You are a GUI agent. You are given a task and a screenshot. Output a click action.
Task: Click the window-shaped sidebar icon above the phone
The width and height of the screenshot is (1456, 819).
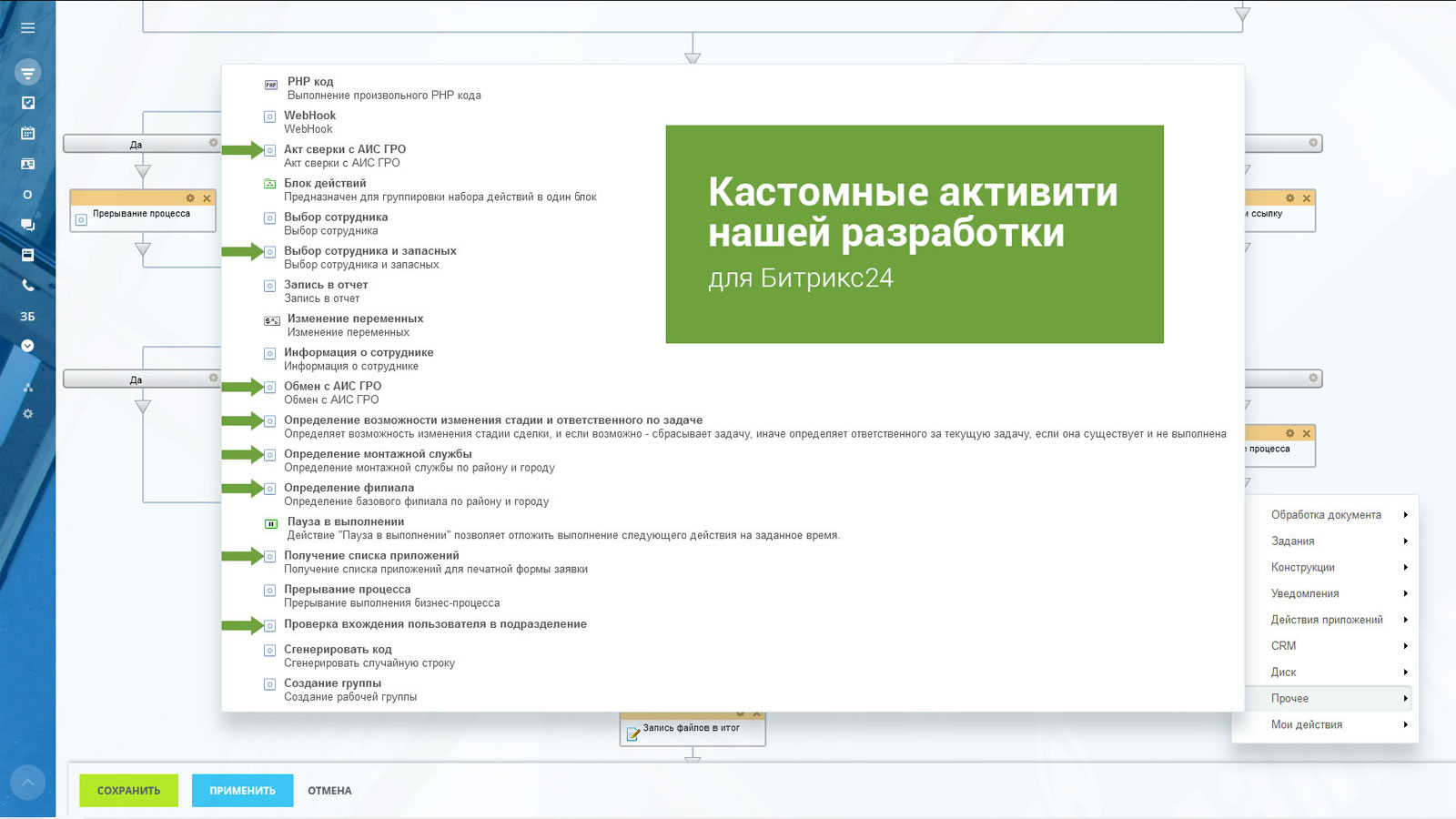(28, 255)
